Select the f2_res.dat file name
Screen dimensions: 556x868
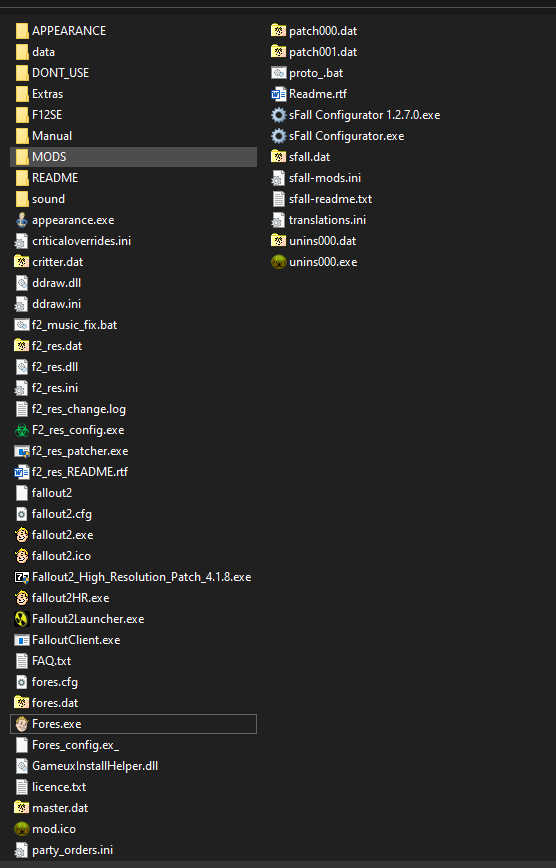[x=57, y=346]
